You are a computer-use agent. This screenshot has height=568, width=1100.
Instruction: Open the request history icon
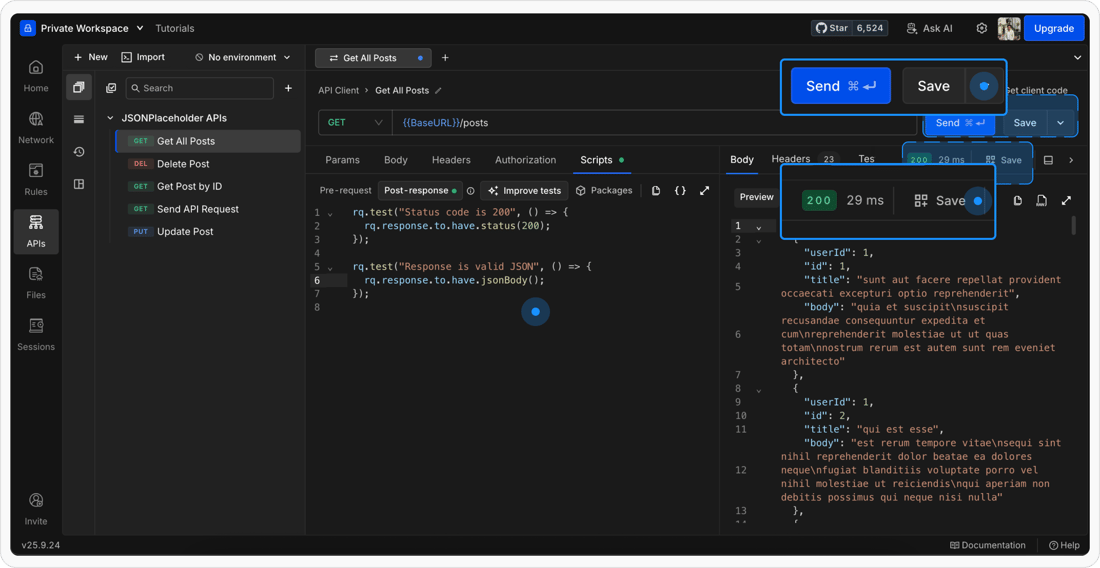79,151
